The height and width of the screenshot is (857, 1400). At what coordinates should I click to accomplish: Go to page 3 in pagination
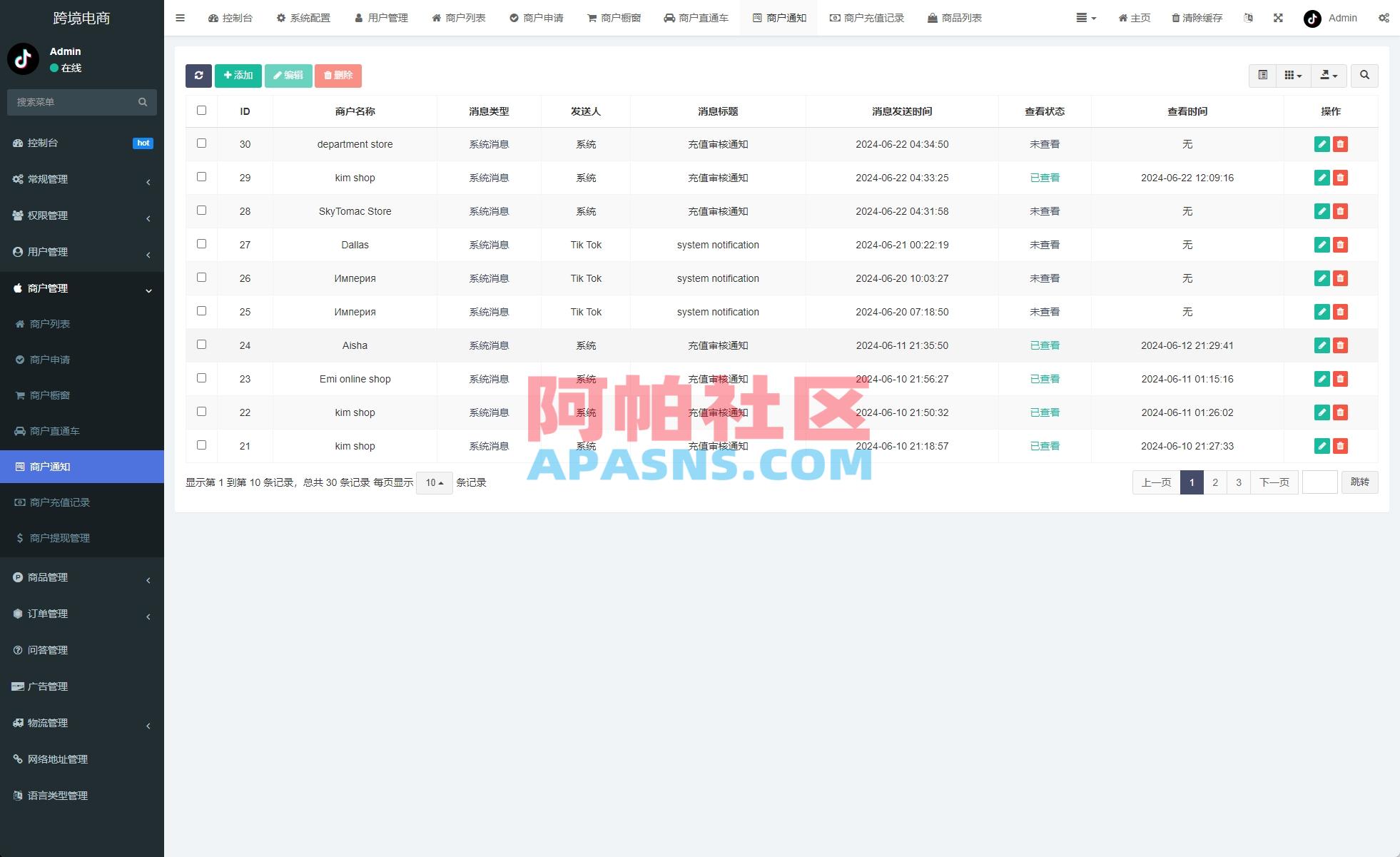click(x=1239, y=482)
